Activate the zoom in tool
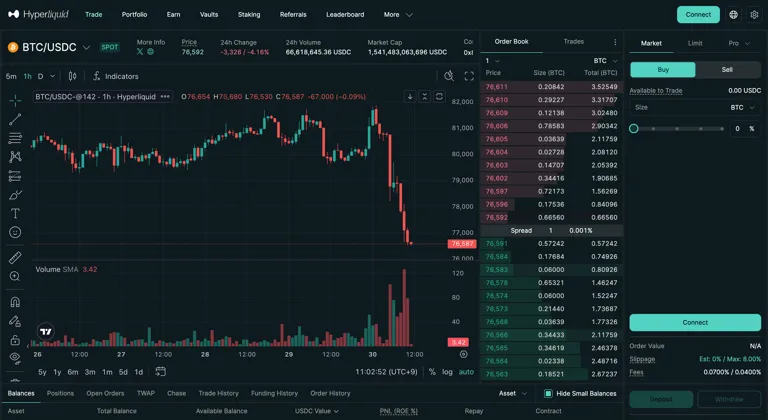Image resolution: width=768 pixels, height=420 pixels. click(x=15, y=276)
